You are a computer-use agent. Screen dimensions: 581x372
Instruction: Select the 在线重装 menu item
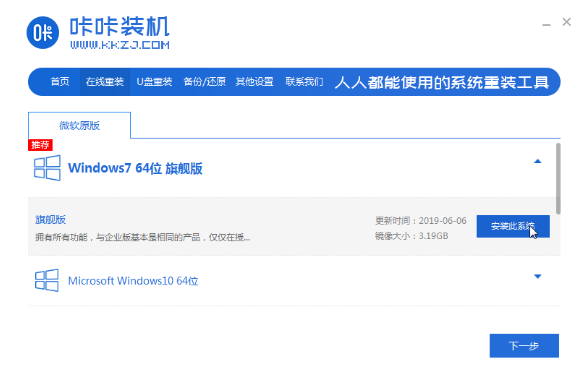104,82
